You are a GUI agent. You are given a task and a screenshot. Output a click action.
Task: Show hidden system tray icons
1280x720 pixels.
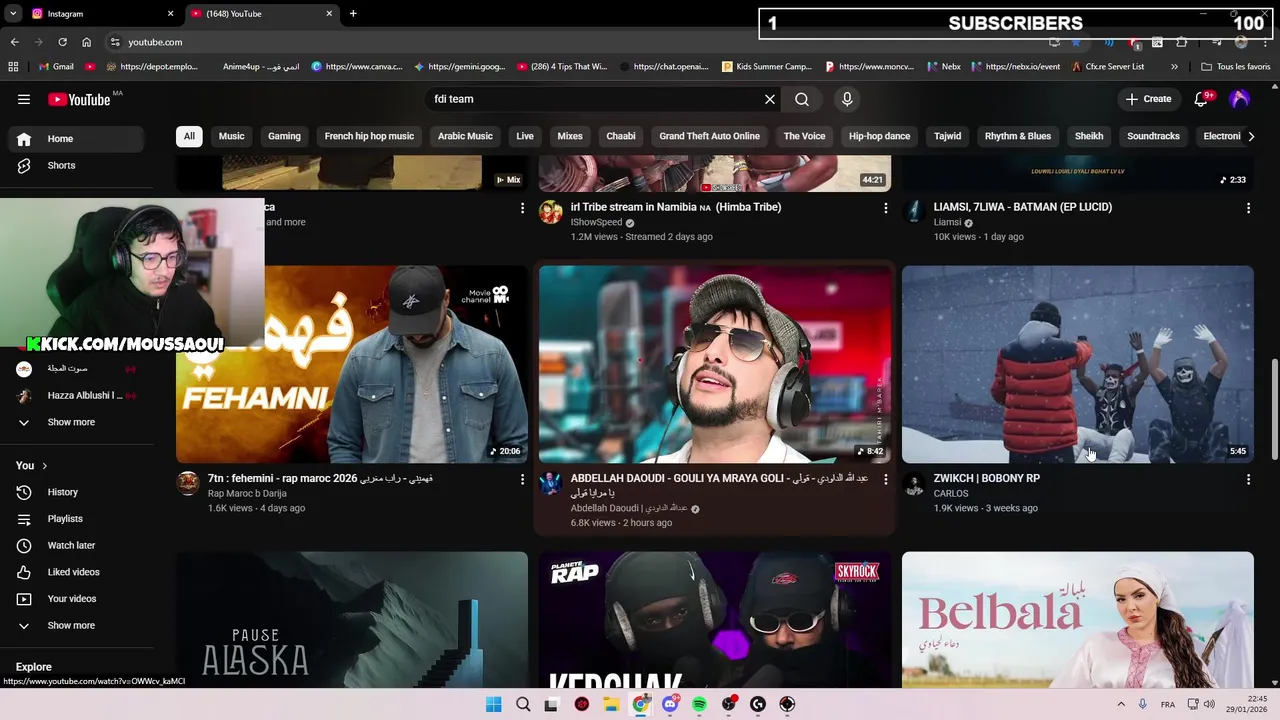click(1121, 704)
